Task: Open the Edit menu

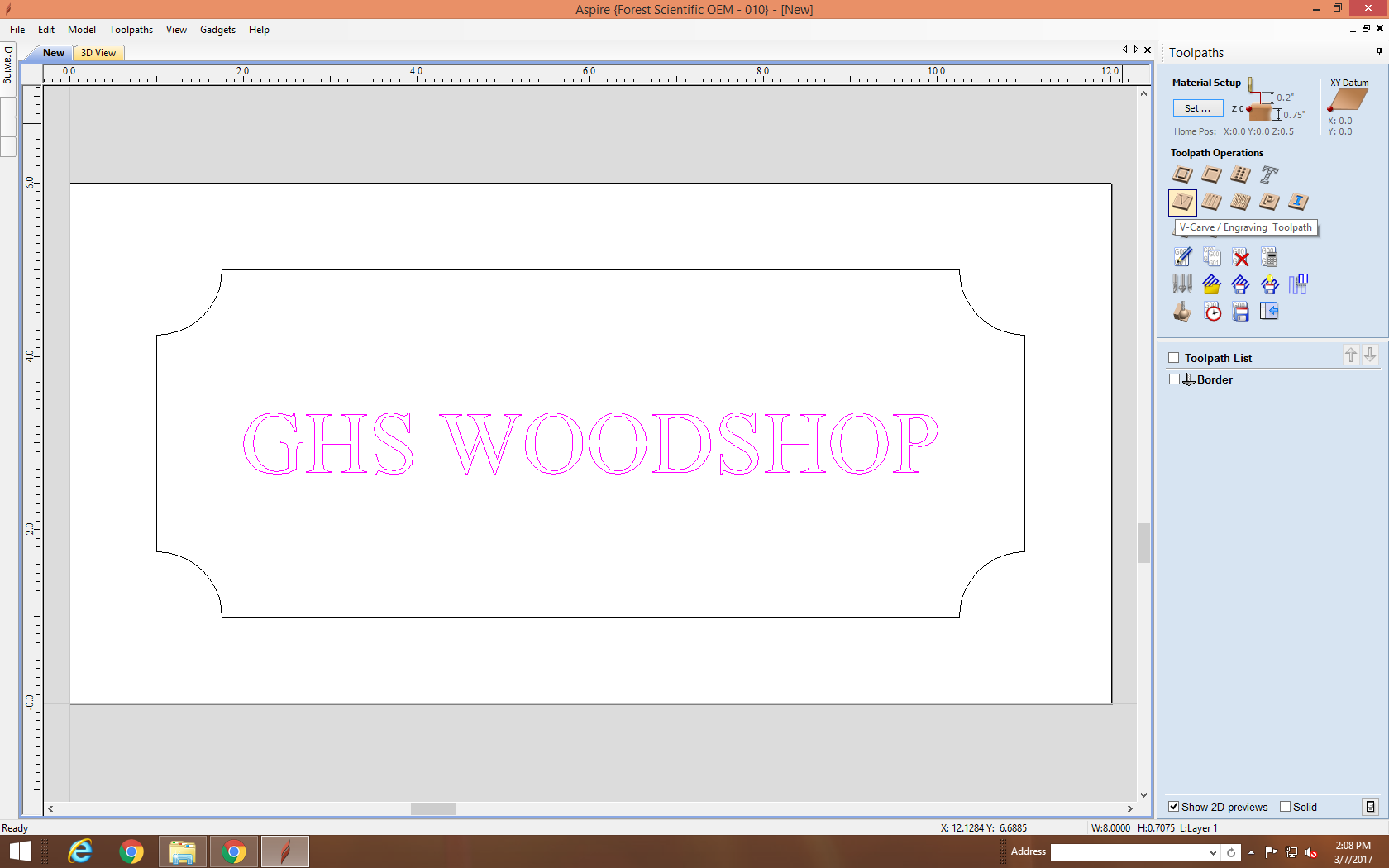Action: click(x=46, y=30)
